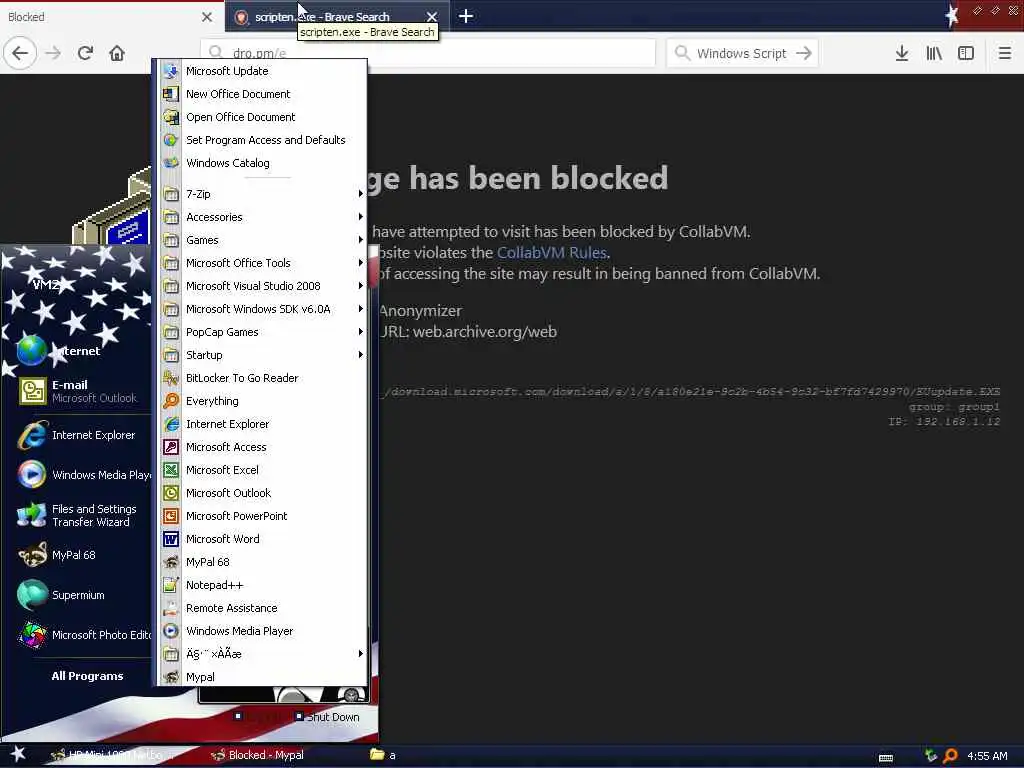Launch Everything search program
Screen dimensions: 1024x768
264,401
